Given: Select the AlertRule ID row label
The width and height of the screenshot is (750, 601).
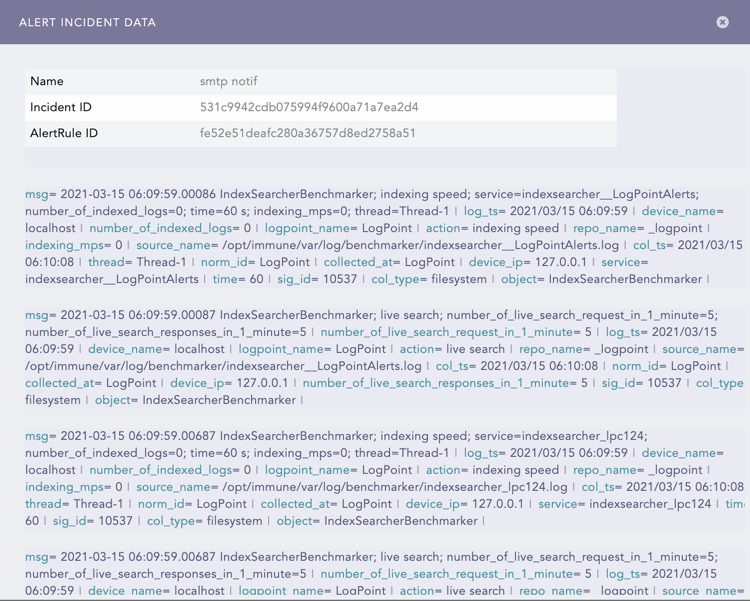Looking at the screenshot, I should pyautogui.click(x=64, y=133).
